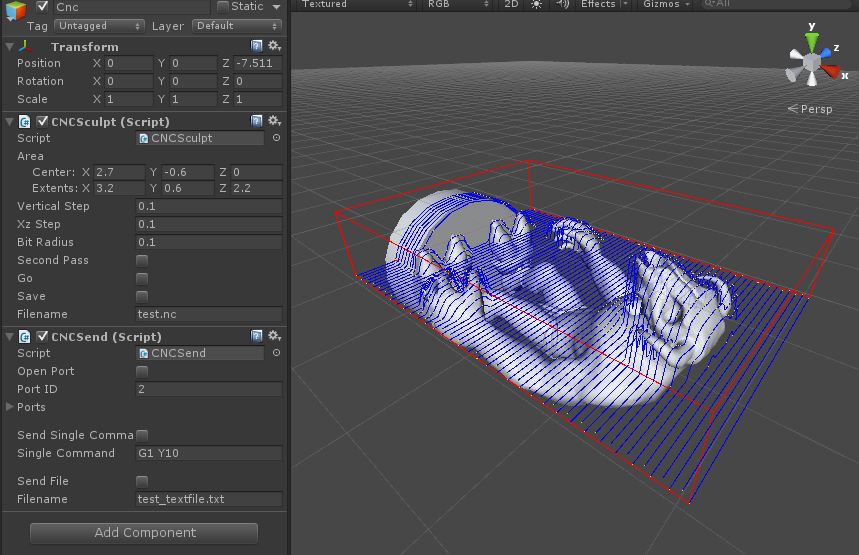This screenshot has height=555, width=859.
Task: Collapse the CNCSculpt component foldout
Action: point(9,122)
